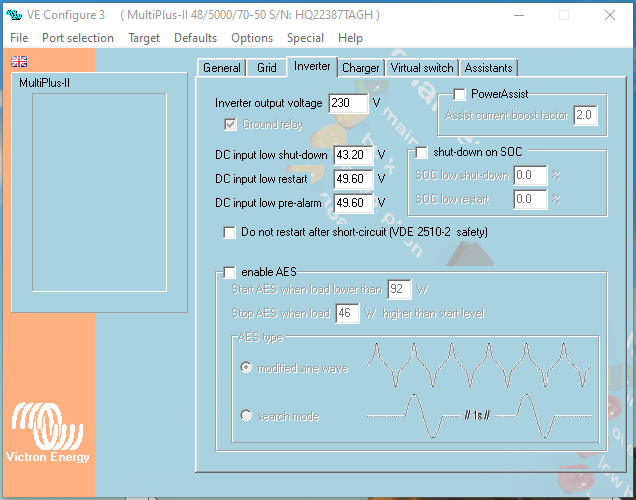Open the Special menu
636x500 pixels.
coord(305,38)
